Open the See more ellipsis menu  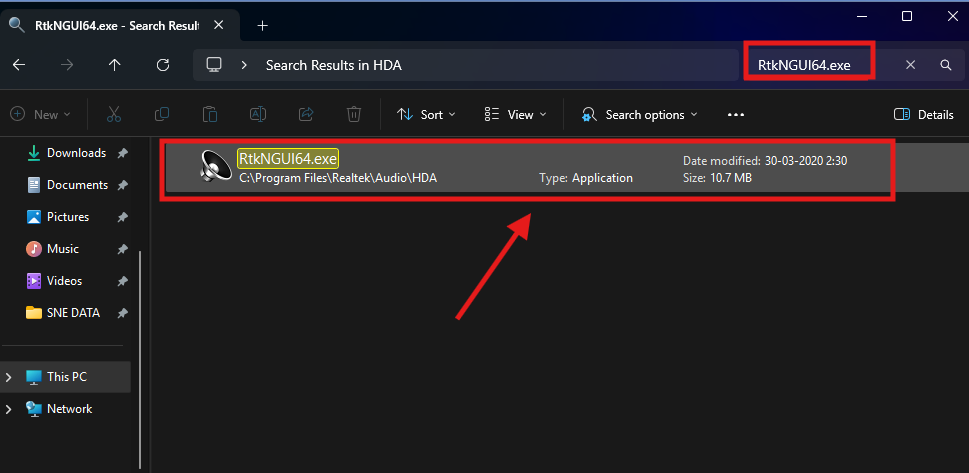tap(735, 114)
